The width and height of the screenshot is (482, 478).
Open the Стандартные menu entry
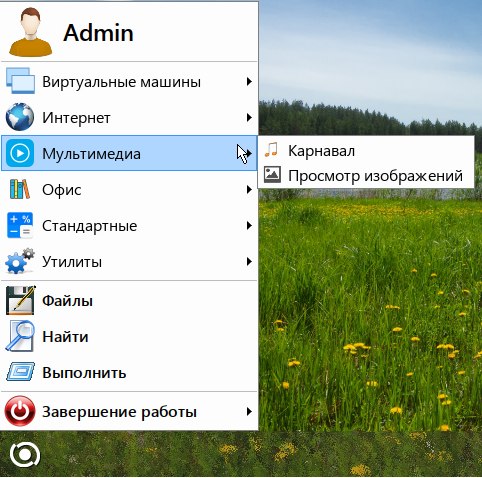129,226
